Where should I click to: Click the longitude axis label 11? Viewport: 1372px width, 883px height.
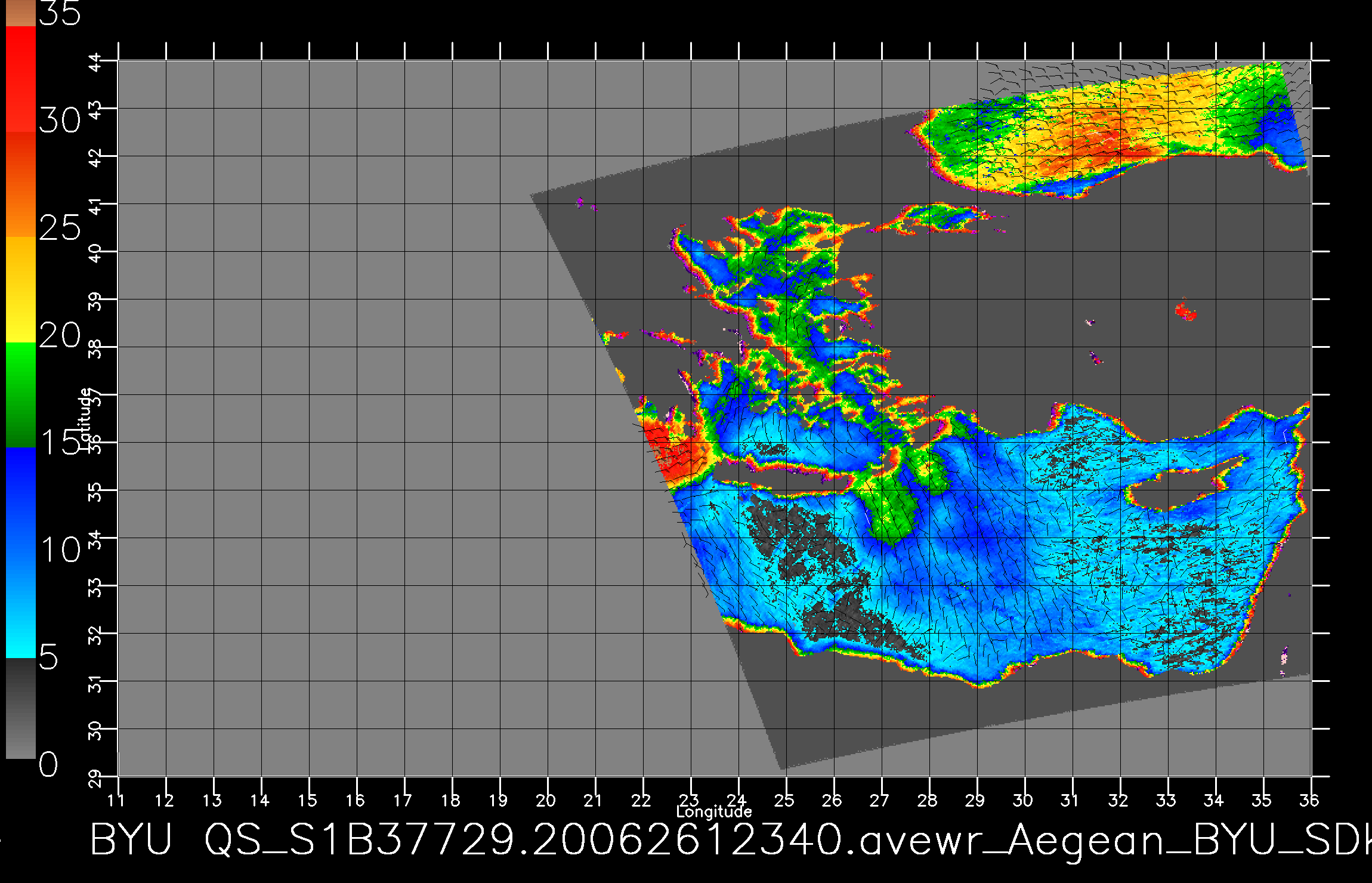point(116,800)
